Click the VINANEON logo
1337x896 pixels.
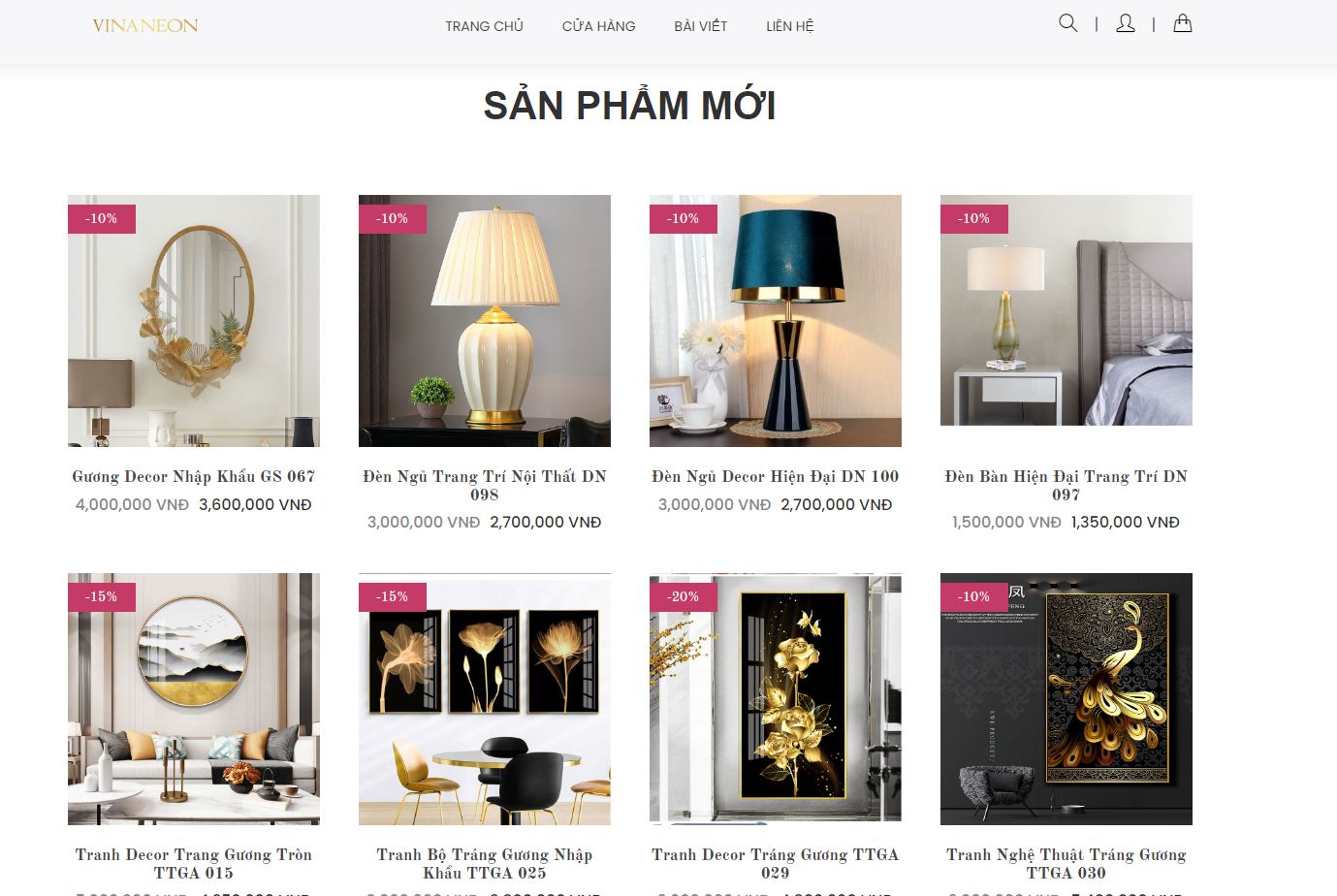point(145,26)
